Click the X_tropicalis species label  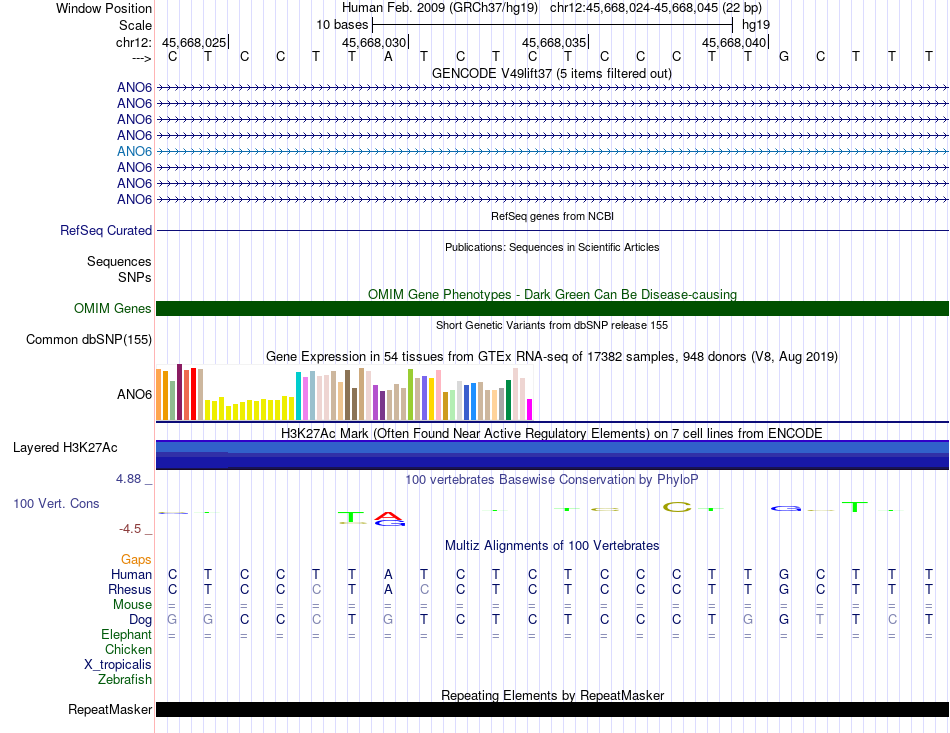click(x=118, y=665)
